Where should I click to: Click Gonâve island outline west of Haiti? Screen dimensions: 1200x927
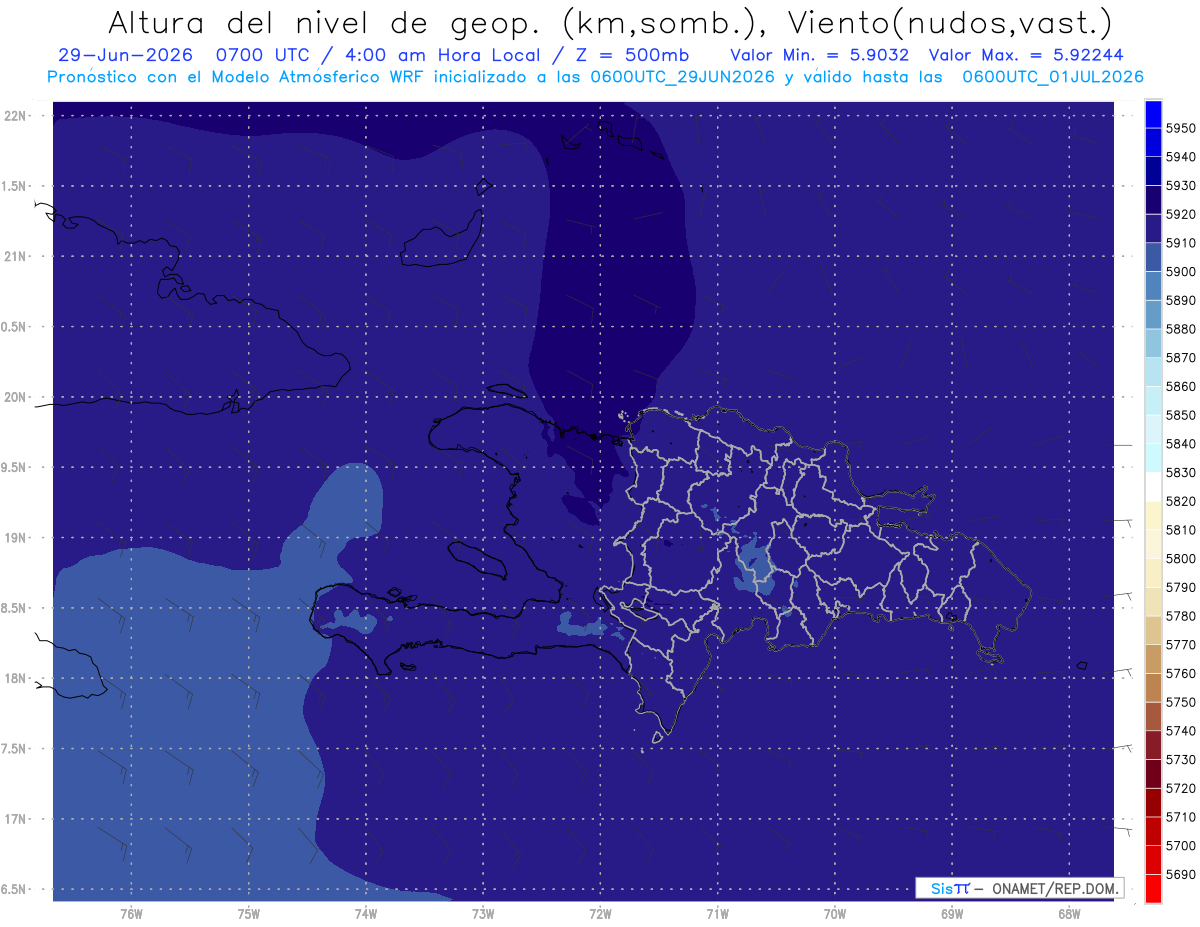click(x=476, y=560)
